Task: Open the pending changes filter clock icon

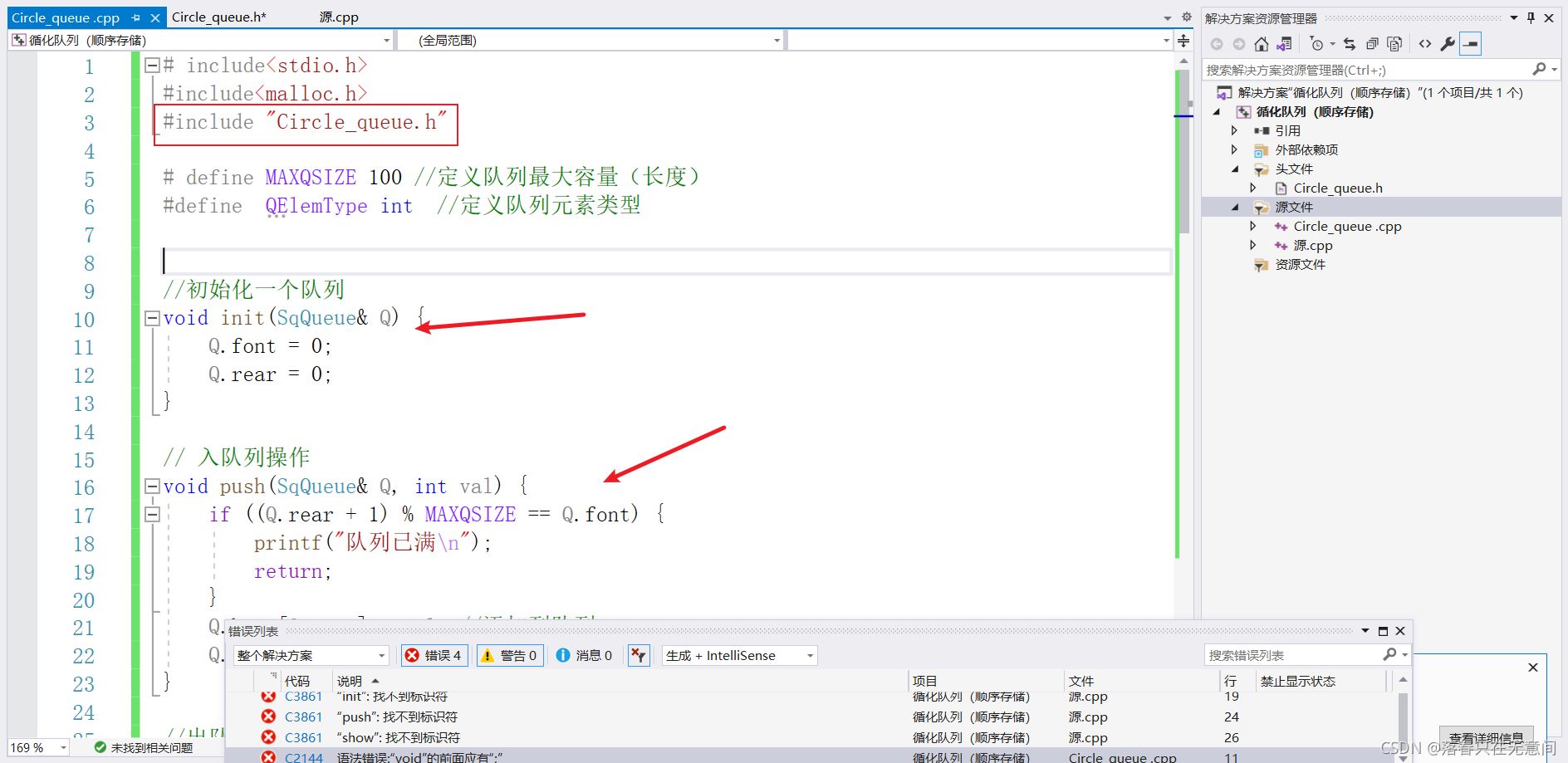Action: 1317,44
